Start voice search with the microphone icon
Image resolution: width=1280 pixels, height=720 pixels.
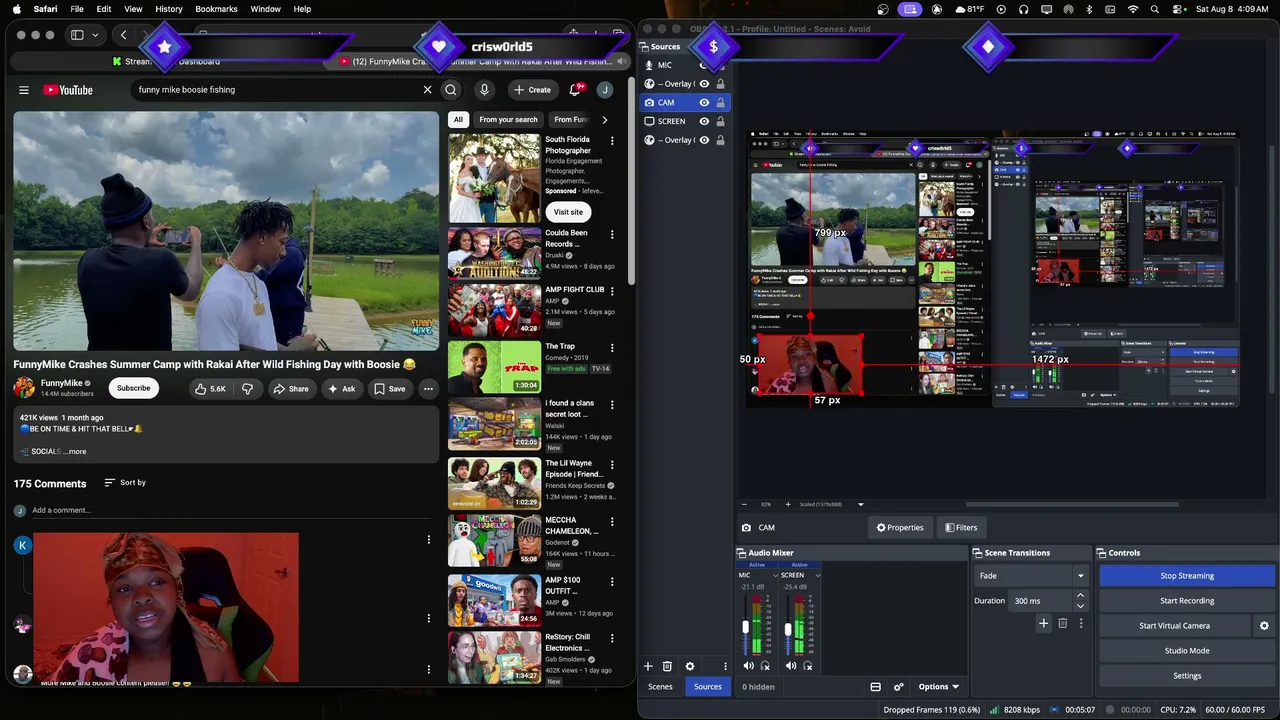click(484, 90)
